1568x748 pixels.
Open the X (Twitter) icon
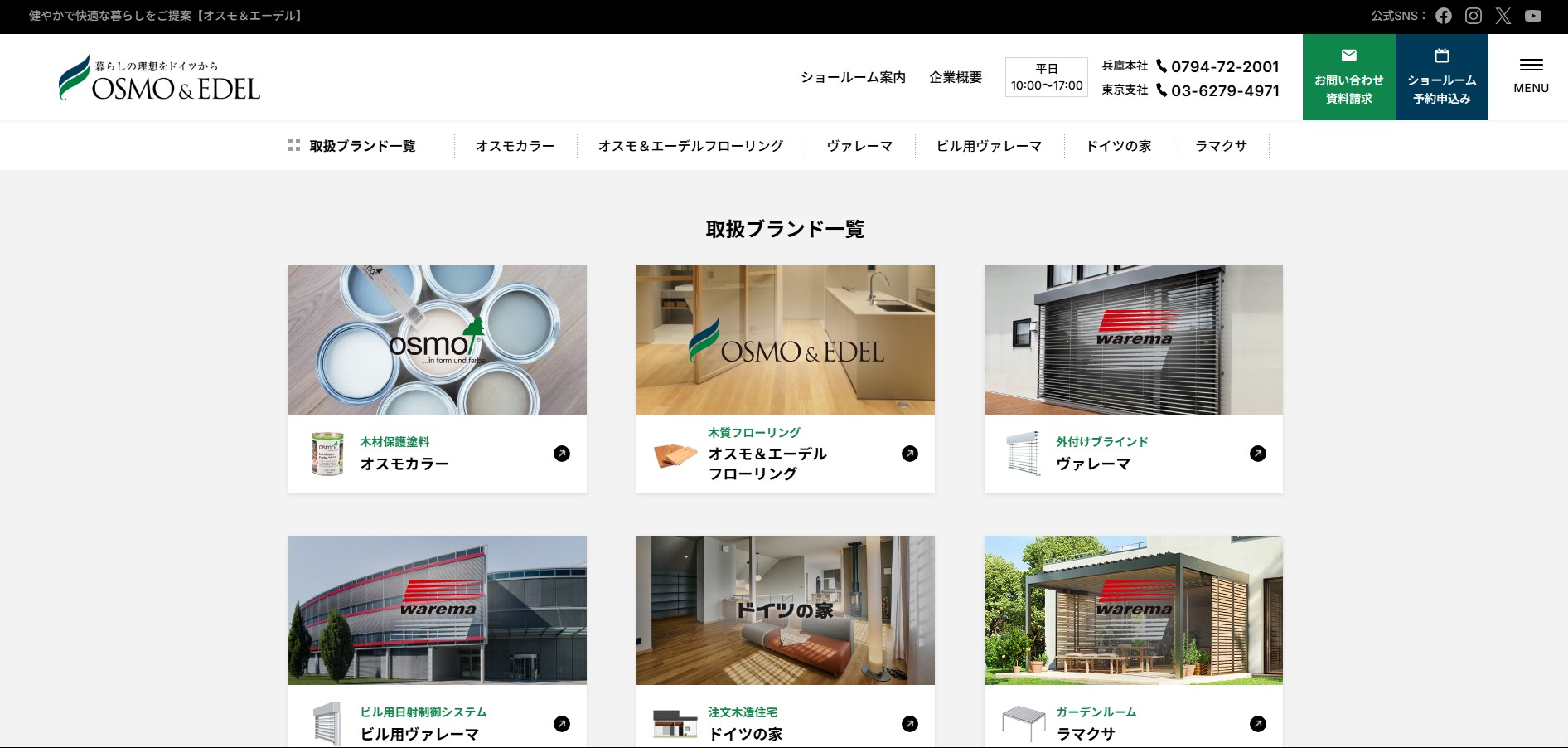click(x=1503, y=16)
